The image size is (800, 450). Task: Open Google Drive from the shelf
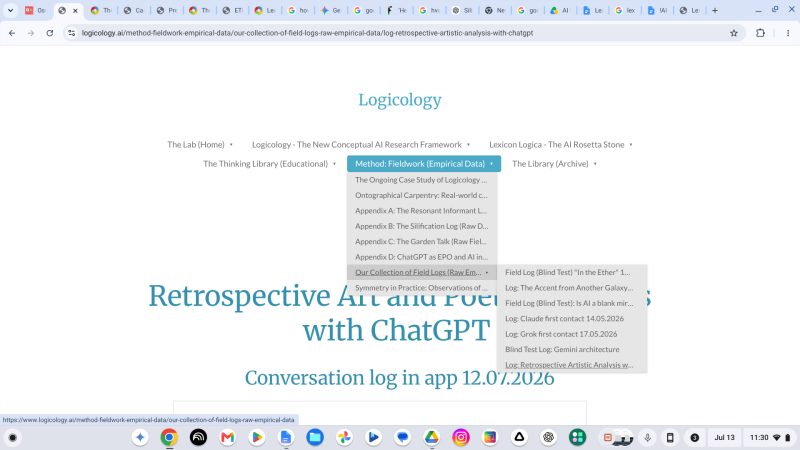[x=432, y=437]
